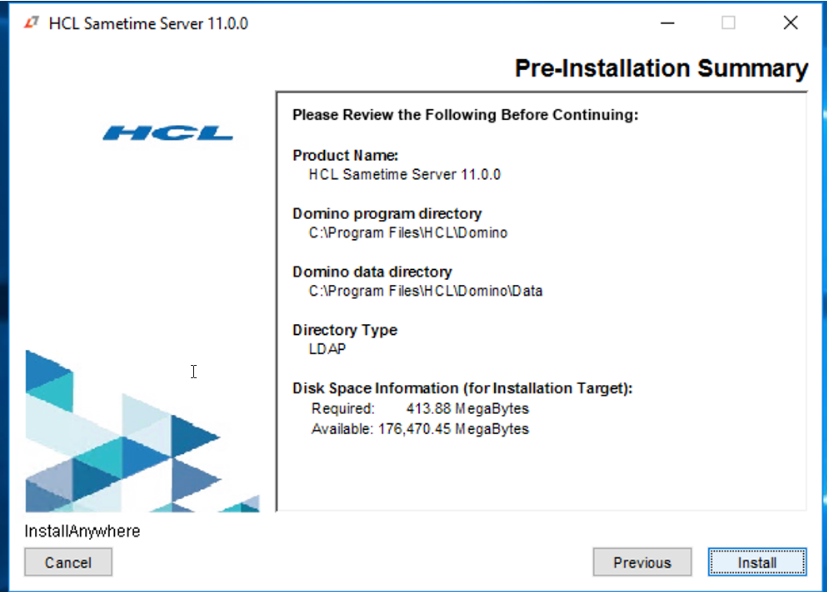The height and width of the screenshot is (592, 827).
Task: Click the window title text HCL Sametime Server 11.0.0
Action: (x=148, y=23)
